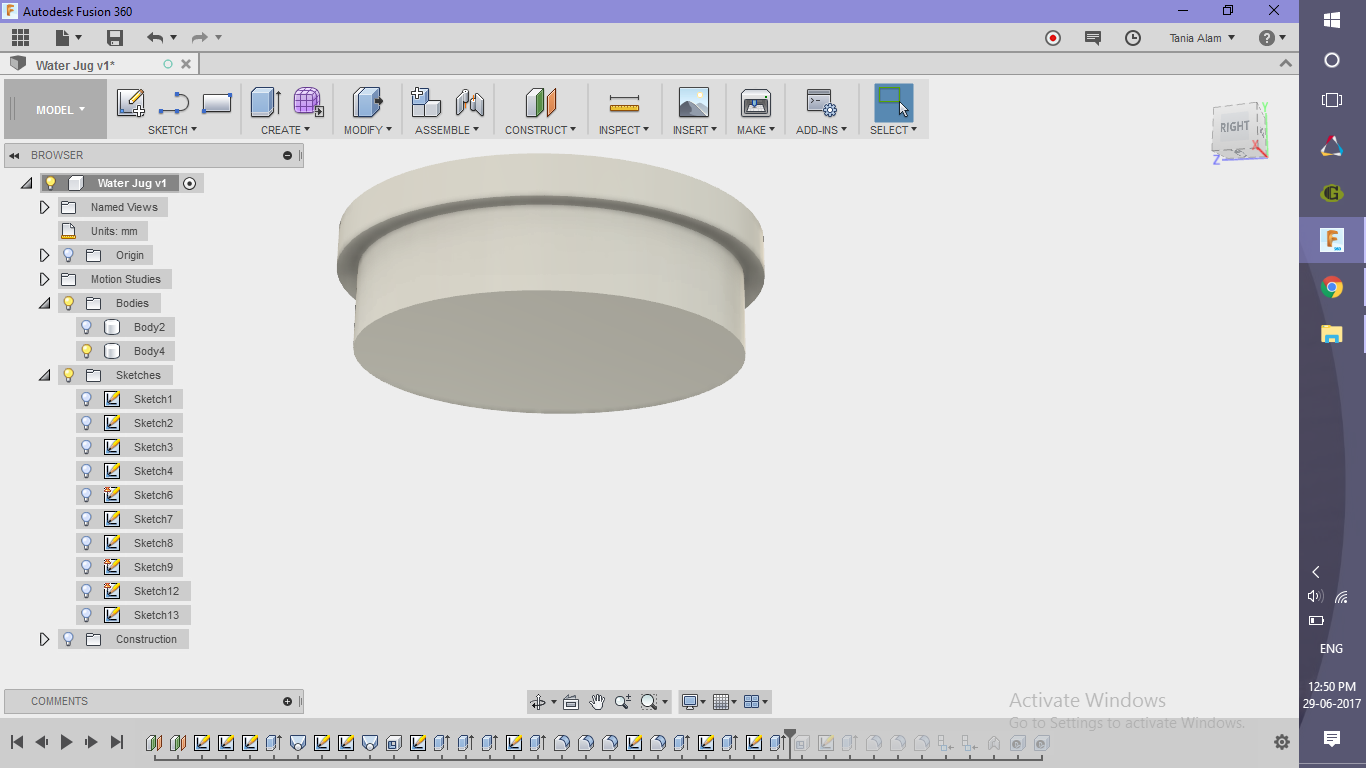Viewport: 1366px width, 768px height.
Task: Click the Undo arrow
Action: 155,38
